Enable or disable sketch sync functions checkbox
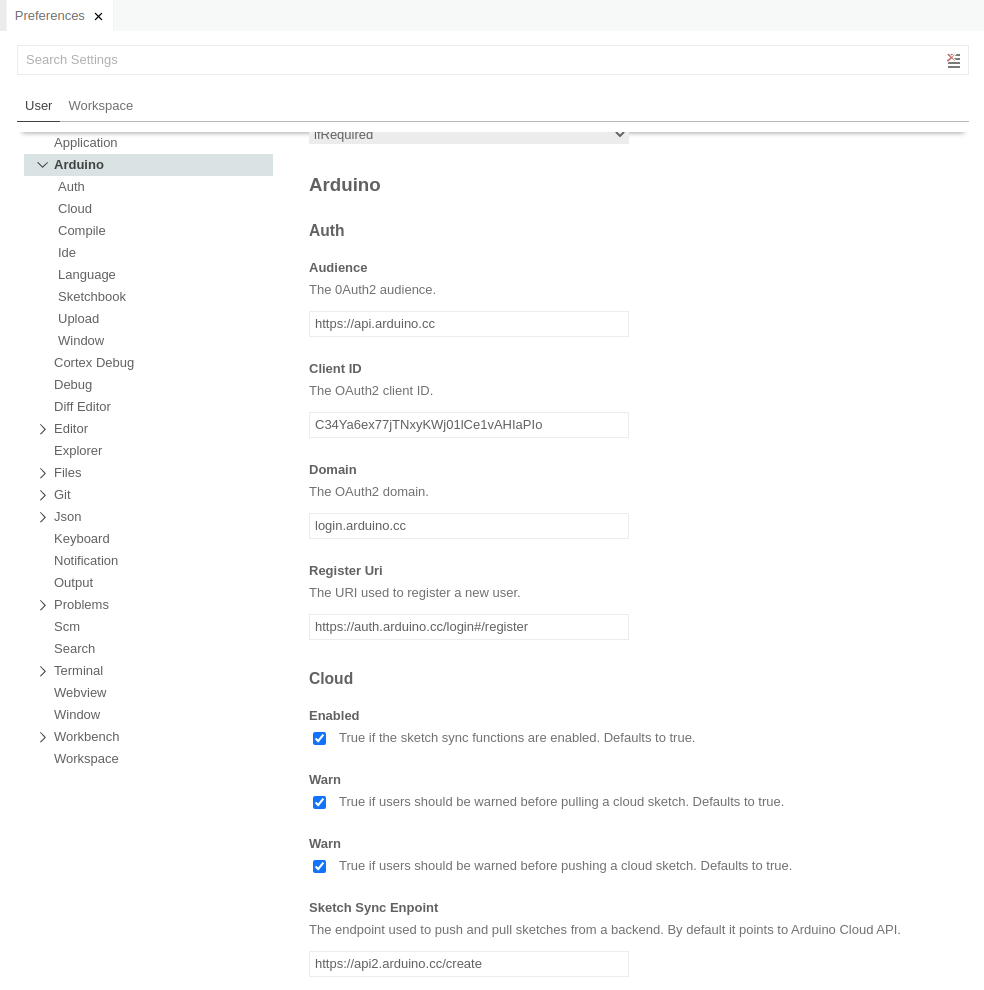984x990 pixels. tap(320, 739)
